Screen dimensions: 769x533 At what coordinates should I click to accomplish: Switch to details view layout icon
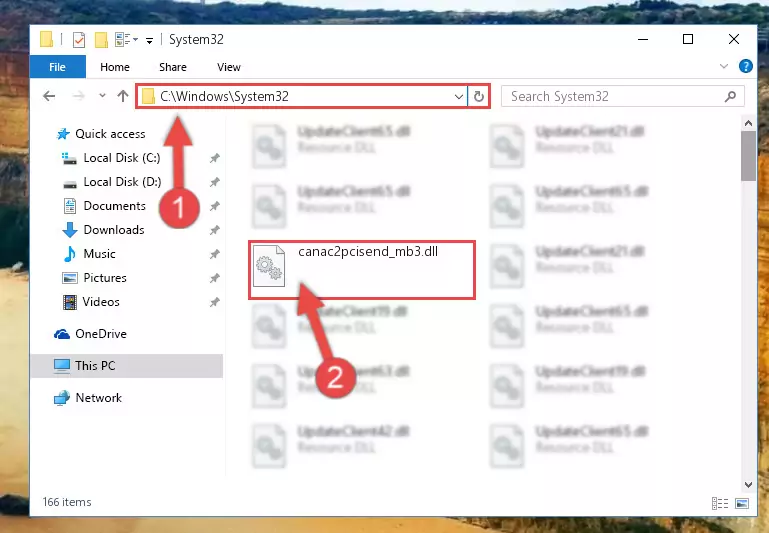point(719,504)
